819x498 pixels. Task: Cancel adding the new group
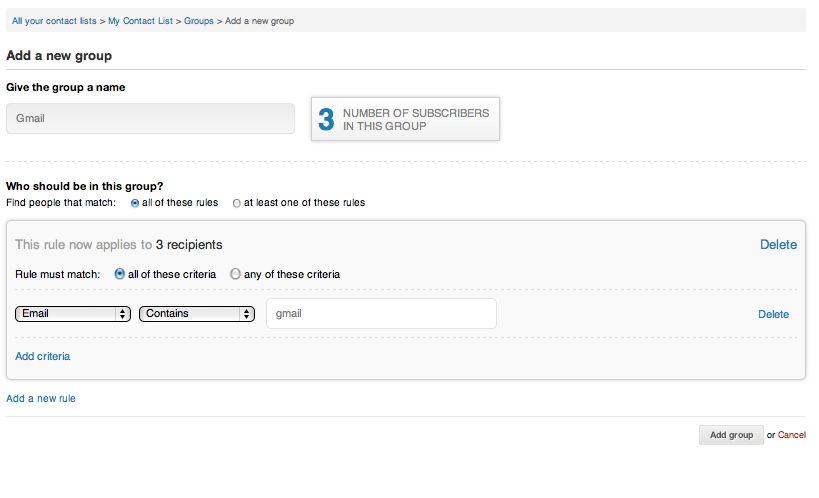point(791,435)
